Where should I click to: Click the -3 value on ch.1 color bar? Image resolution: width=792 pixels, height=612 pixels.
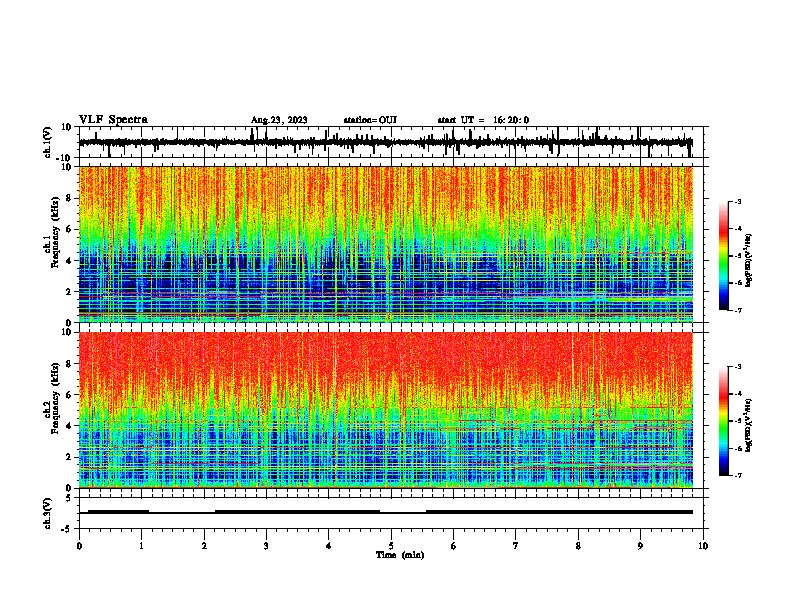pos(737,201)
